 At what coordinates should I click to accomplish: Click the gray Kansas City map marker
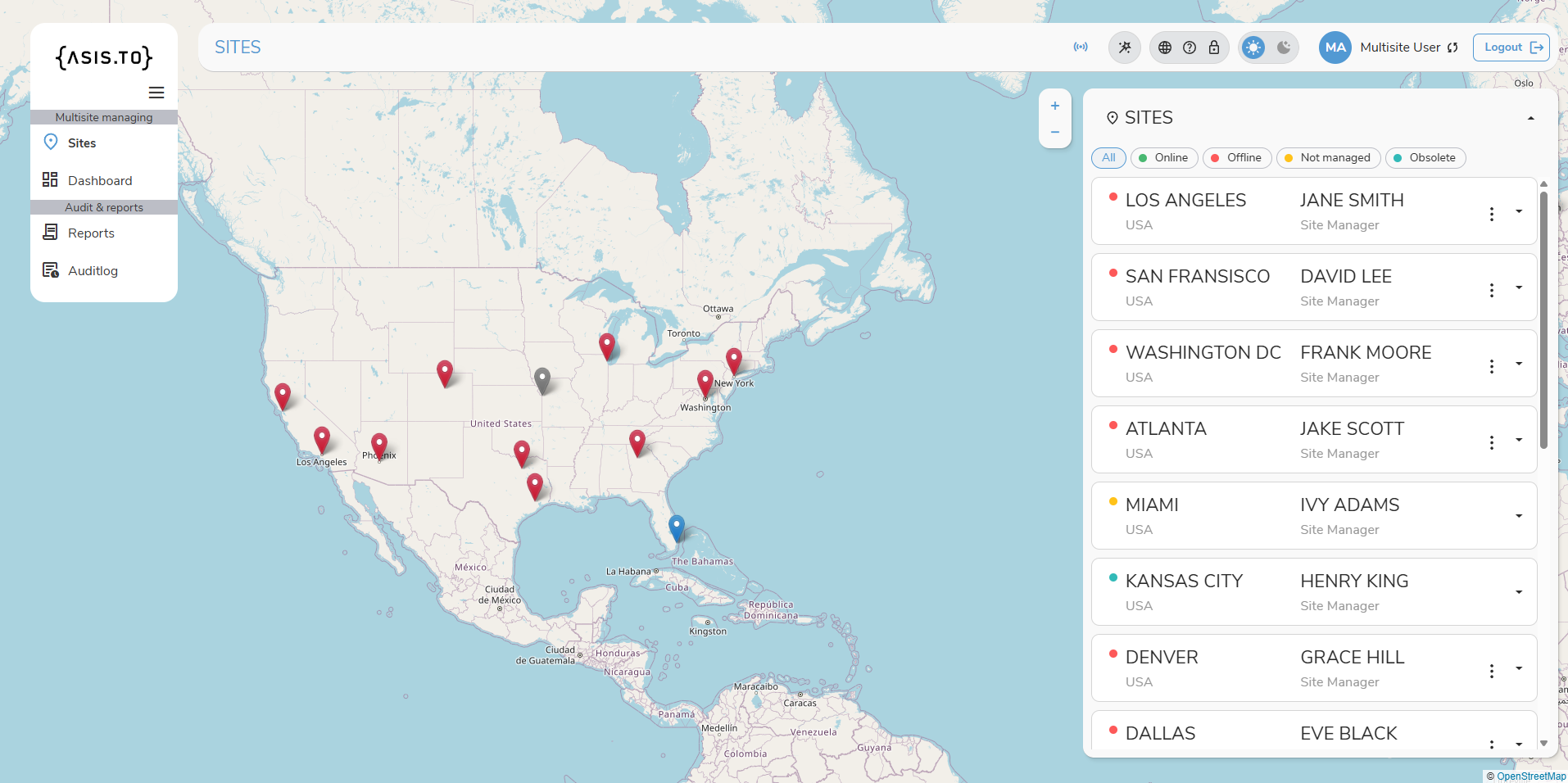click(x=542, y=381)
